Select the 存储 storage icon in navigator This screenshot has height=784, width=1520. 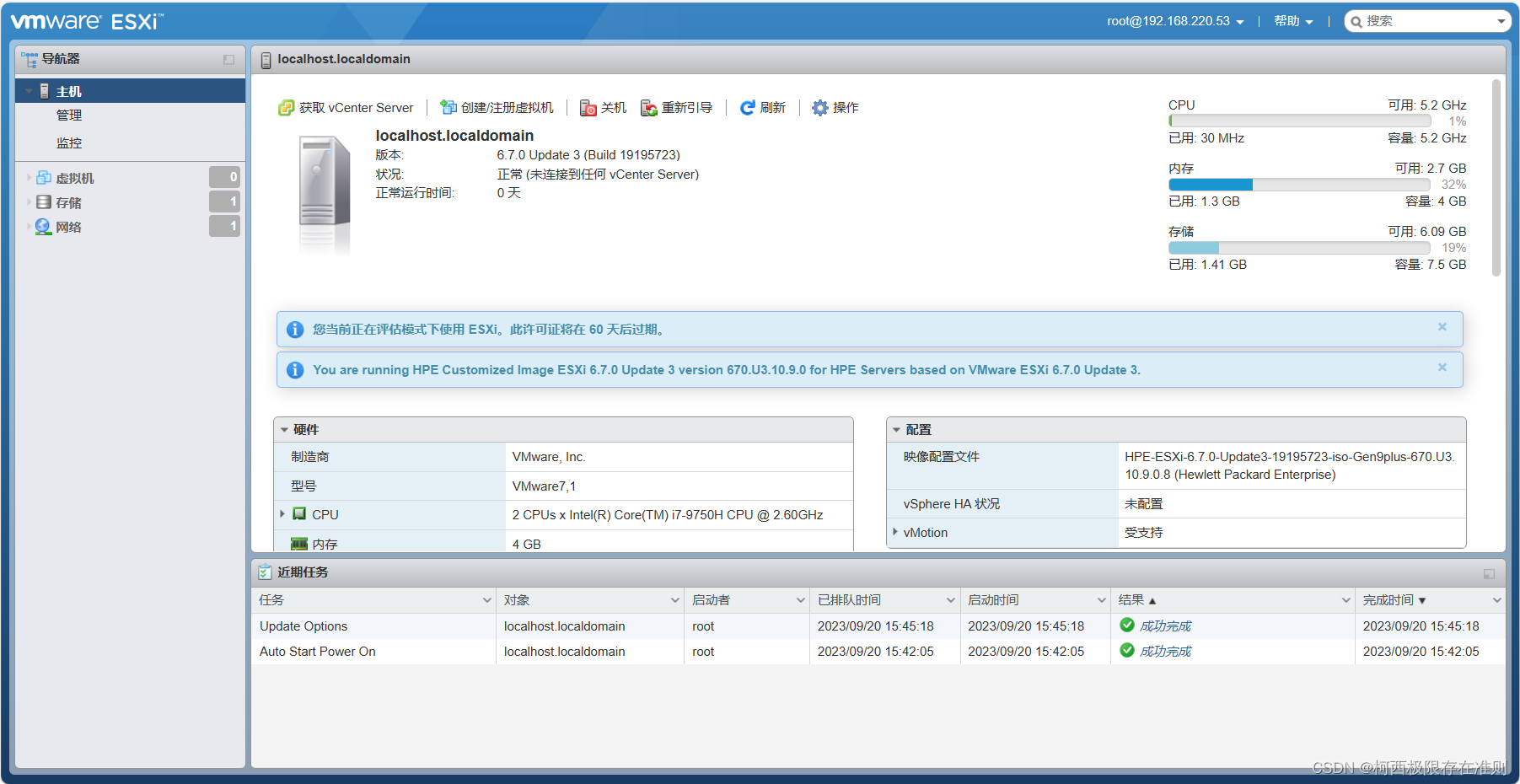[x=43, y=202]
